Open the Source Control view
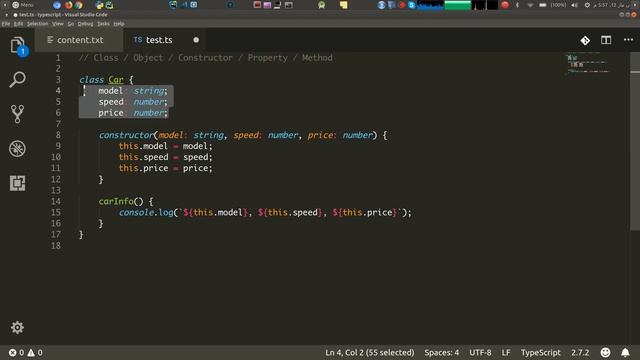The height and width of the screenshot is (360, 640). (17, 114)
